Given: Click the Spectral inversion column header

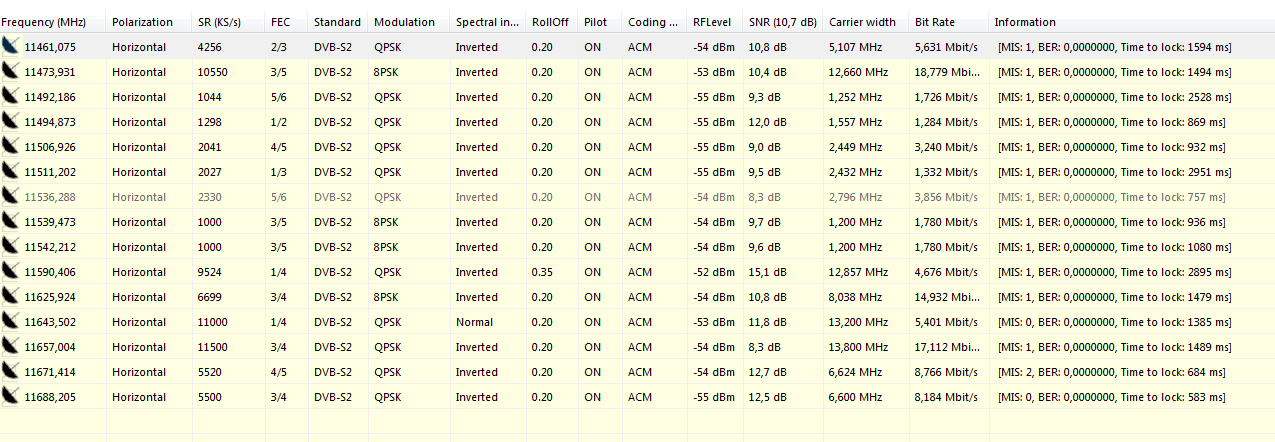Looking at the screenshot, I should pos(489,22).
